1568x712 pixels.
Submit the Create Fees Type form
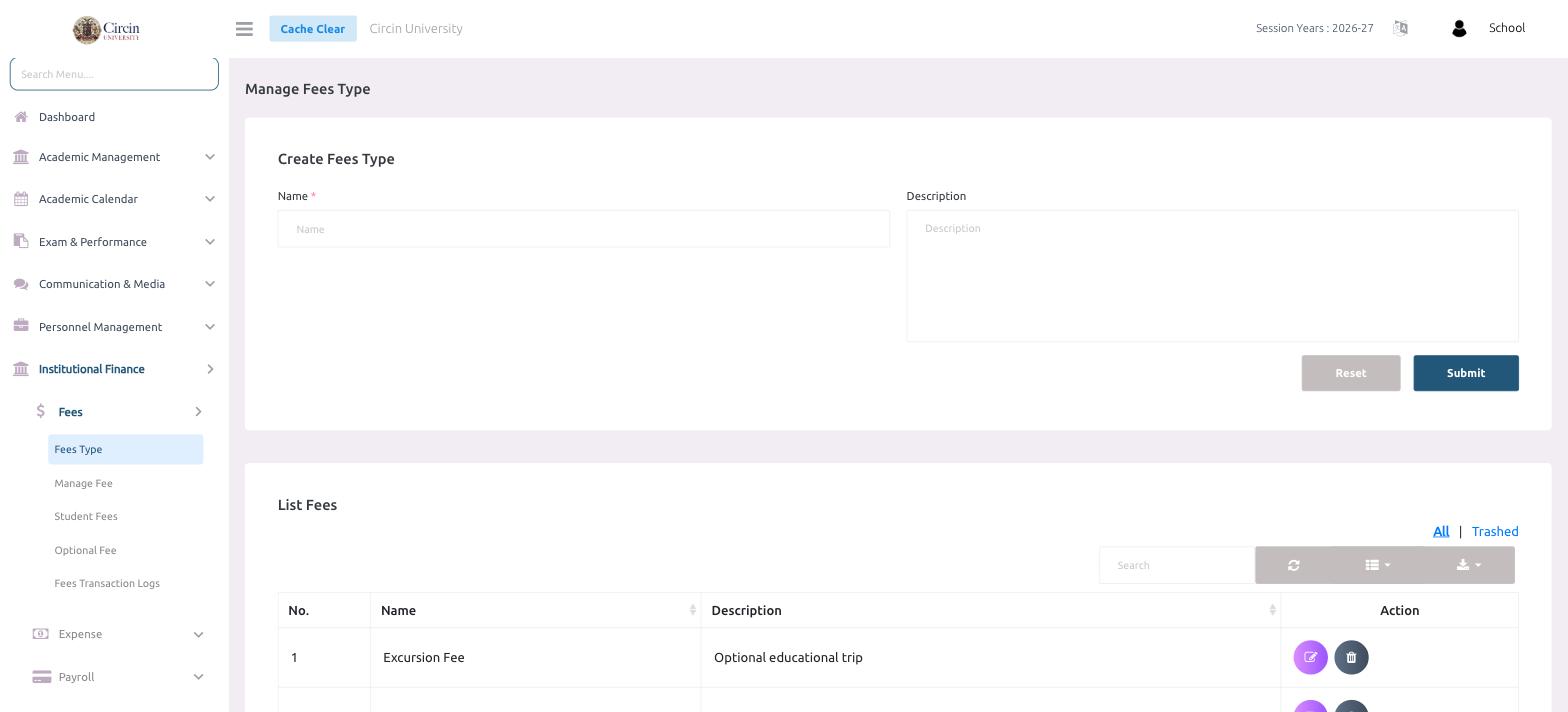[1465, 373]
